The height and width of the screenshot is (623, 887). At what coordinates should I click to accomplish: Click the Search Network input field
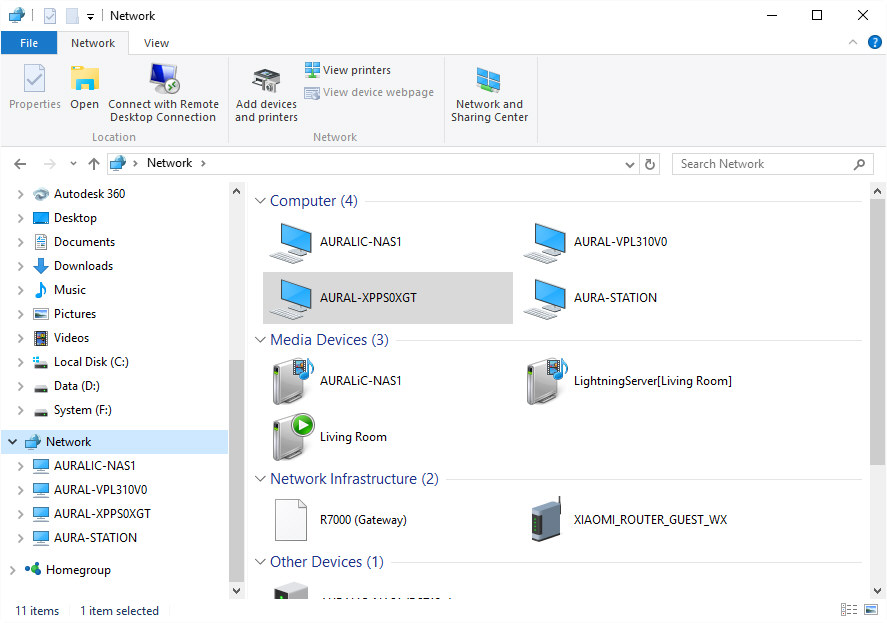[x=772, y=164]
